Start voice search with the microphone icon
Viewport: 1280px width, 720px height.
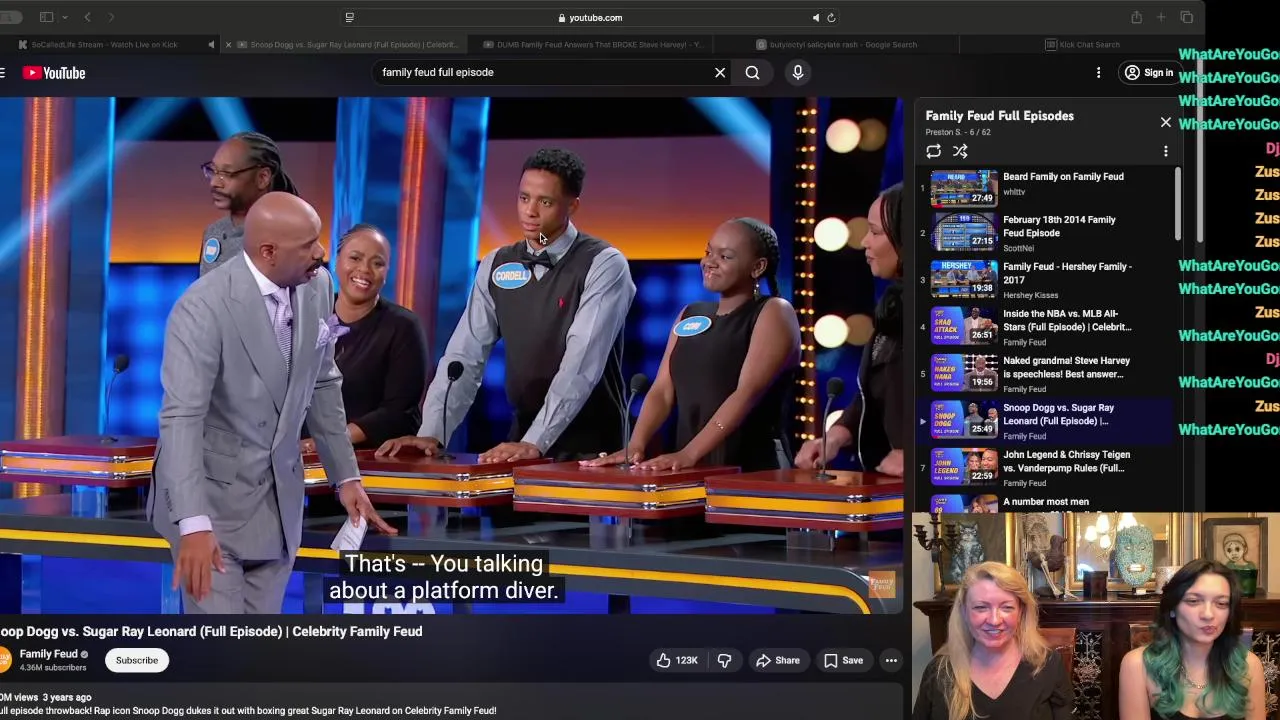point(798,72)
